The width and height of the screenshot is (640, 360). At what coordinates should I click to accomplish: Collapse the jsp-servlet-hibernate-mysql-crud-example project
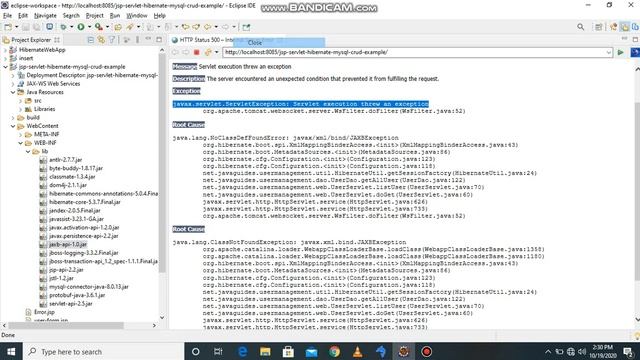[5, 67]
